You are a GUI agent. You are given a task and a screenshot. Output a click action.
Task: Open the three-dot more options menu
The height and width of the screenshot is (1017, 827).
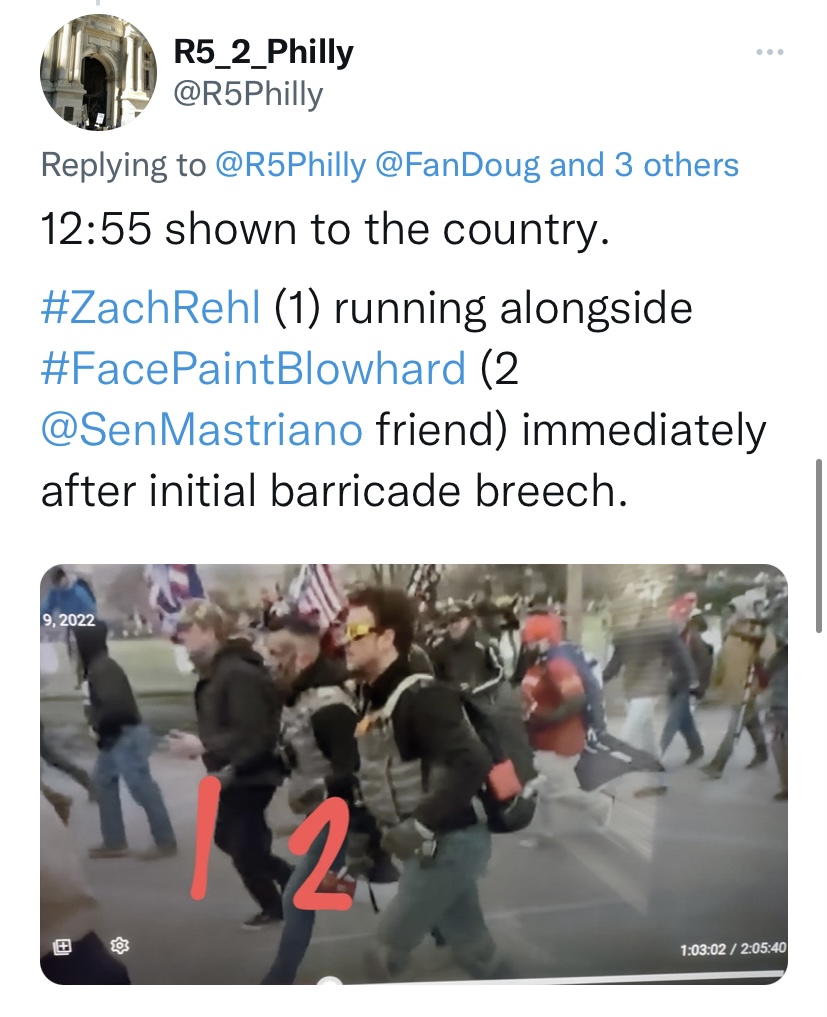[770, 52]
